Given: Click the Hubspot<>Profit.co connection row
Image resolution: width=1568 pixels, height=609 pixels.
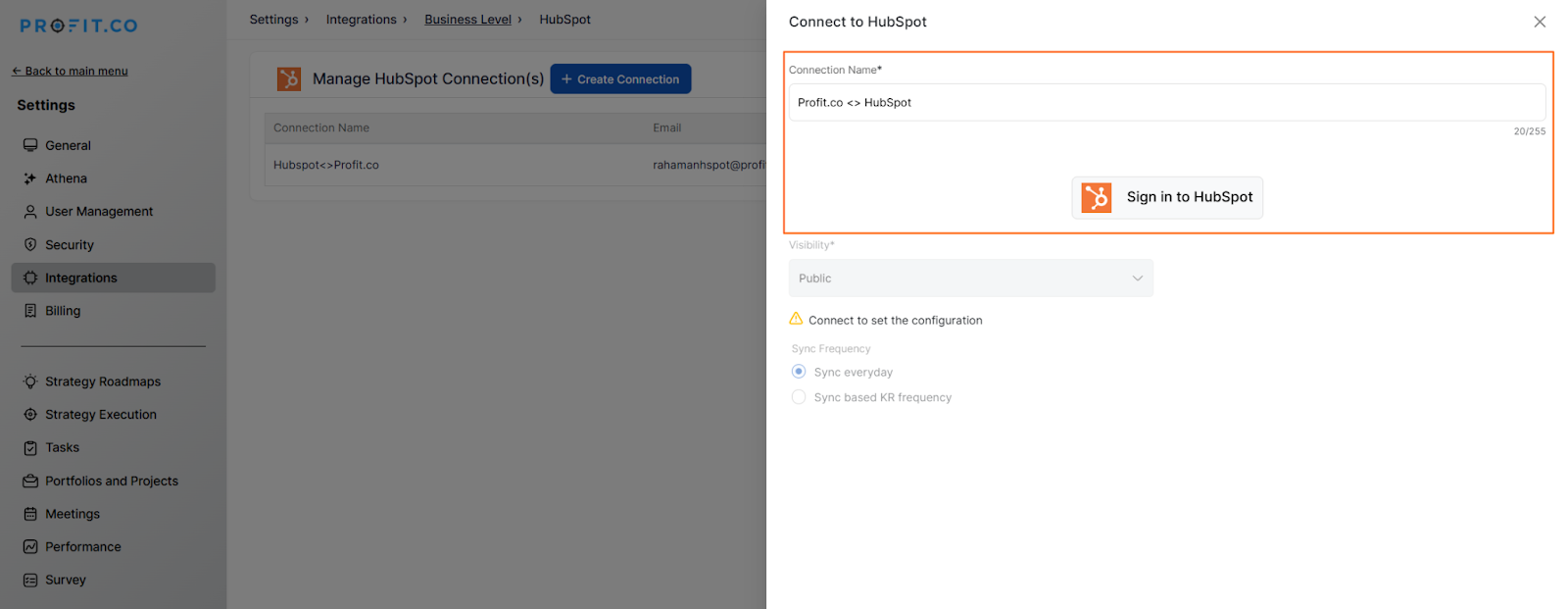Looking at the screenshot, I should (x=515, y=165).
